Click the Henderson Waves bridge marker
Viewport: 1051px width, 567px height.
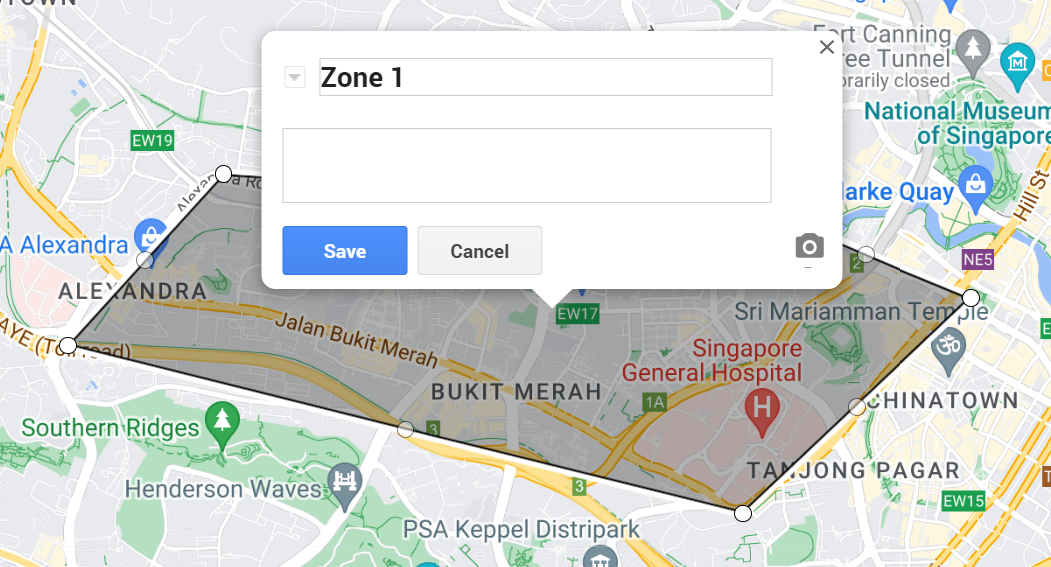coord(346,484)
